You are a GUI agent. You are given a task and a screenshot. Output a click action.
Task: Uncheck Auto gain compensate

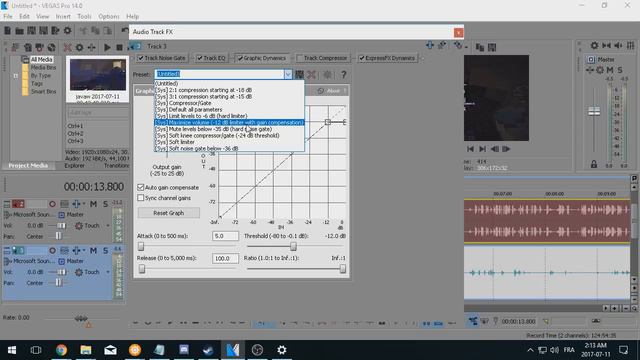click(x=141, y=187)
